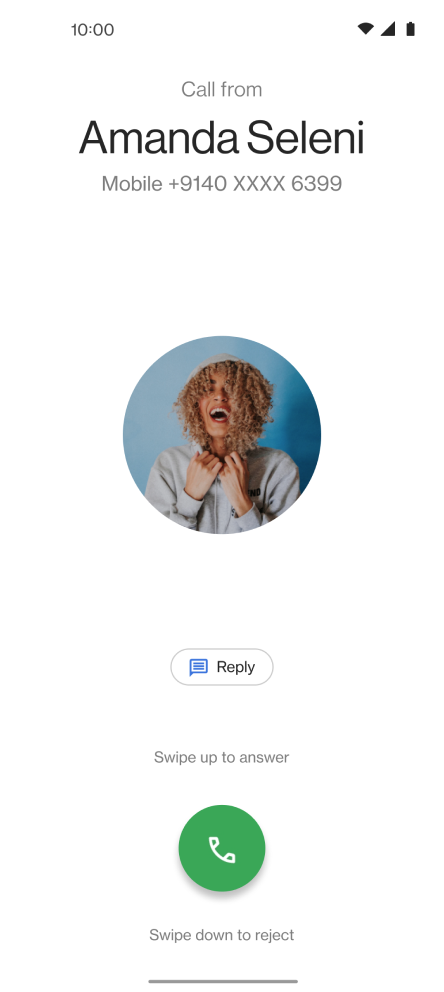Select the caller name Amanda Seleni
Viewport: 444px width, 992px height.
click(x=221, y=137)
